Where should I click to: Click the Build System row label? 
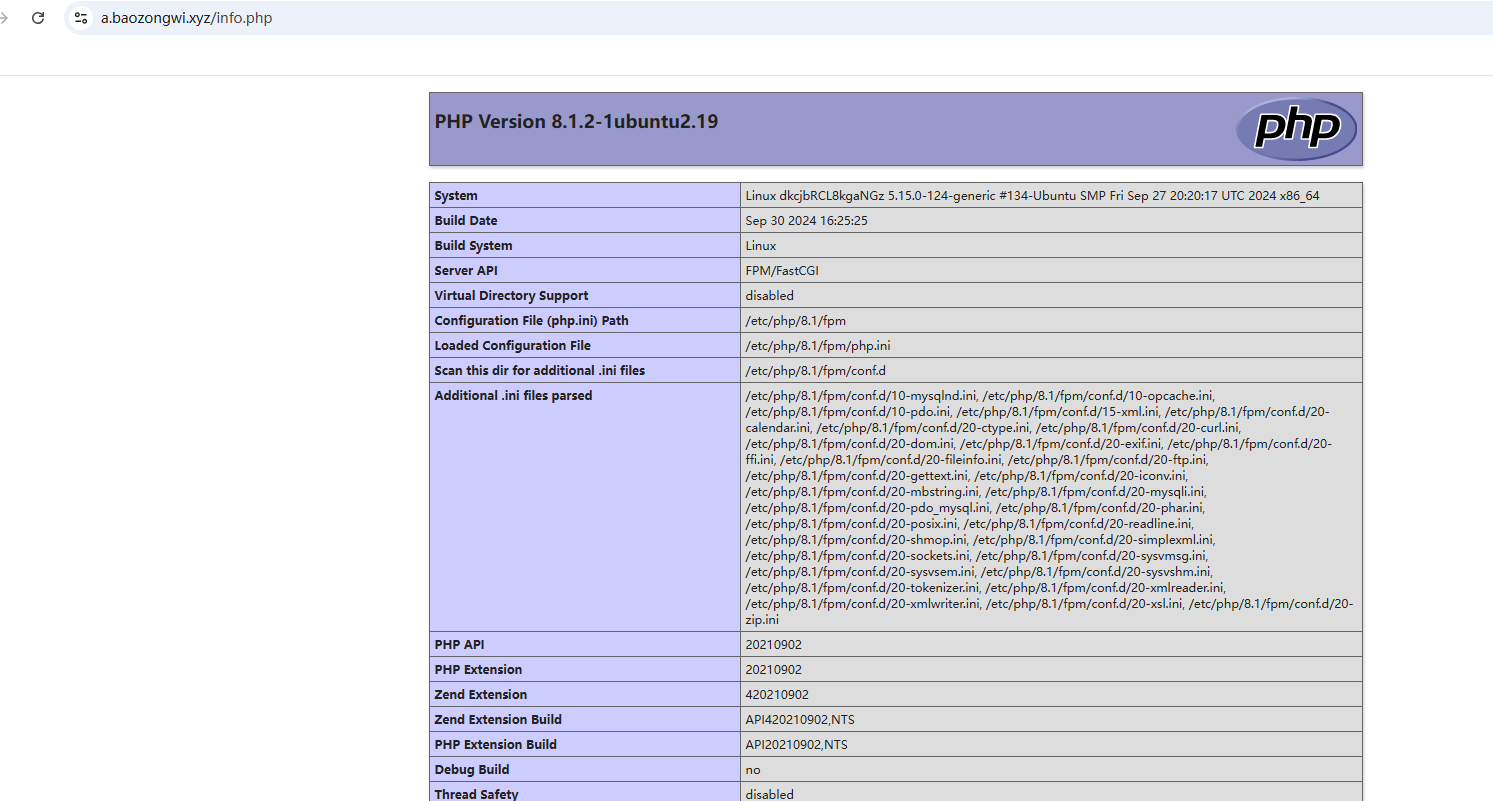pos(473,246)
